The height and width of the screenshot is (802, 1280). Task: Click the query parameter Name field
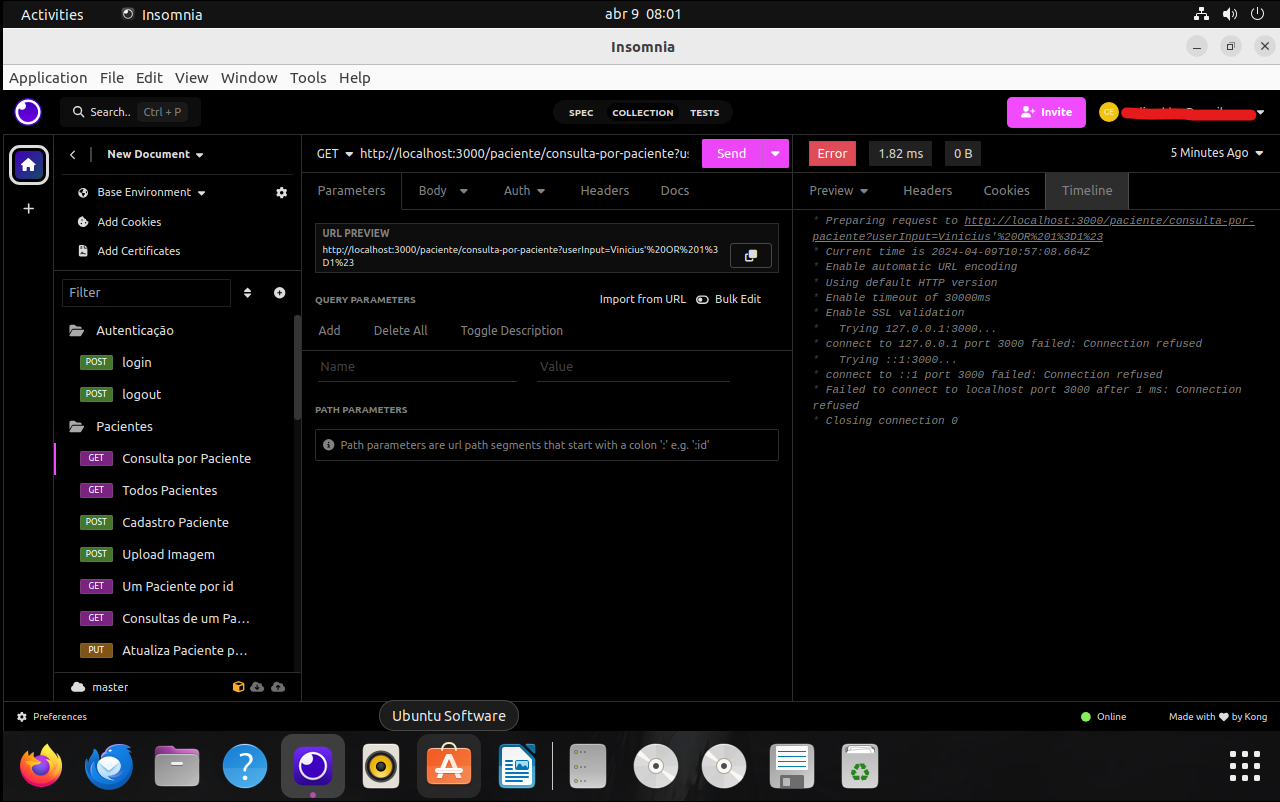417,367
